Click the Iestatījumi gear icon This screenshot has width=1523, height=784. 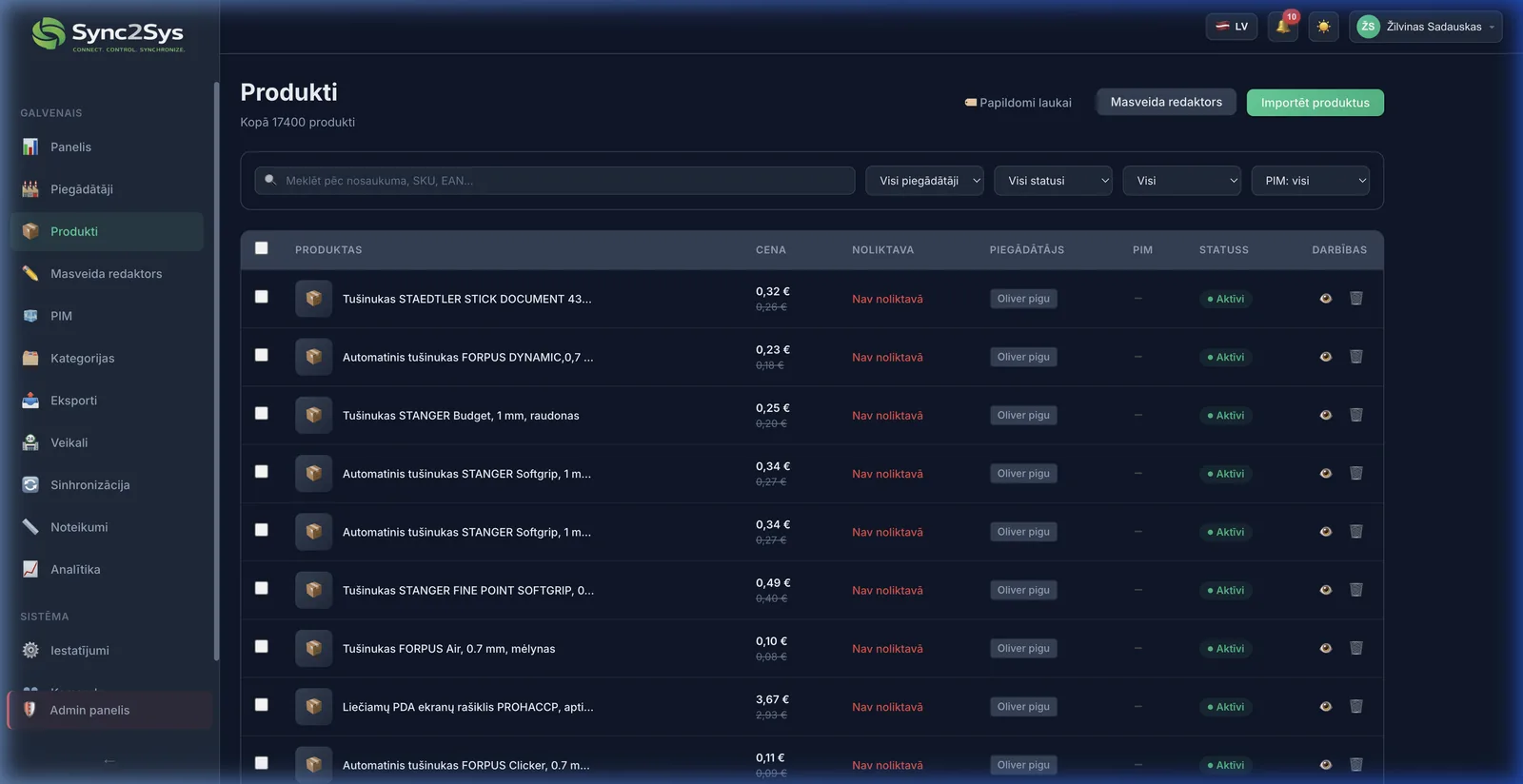coord(30,650)
